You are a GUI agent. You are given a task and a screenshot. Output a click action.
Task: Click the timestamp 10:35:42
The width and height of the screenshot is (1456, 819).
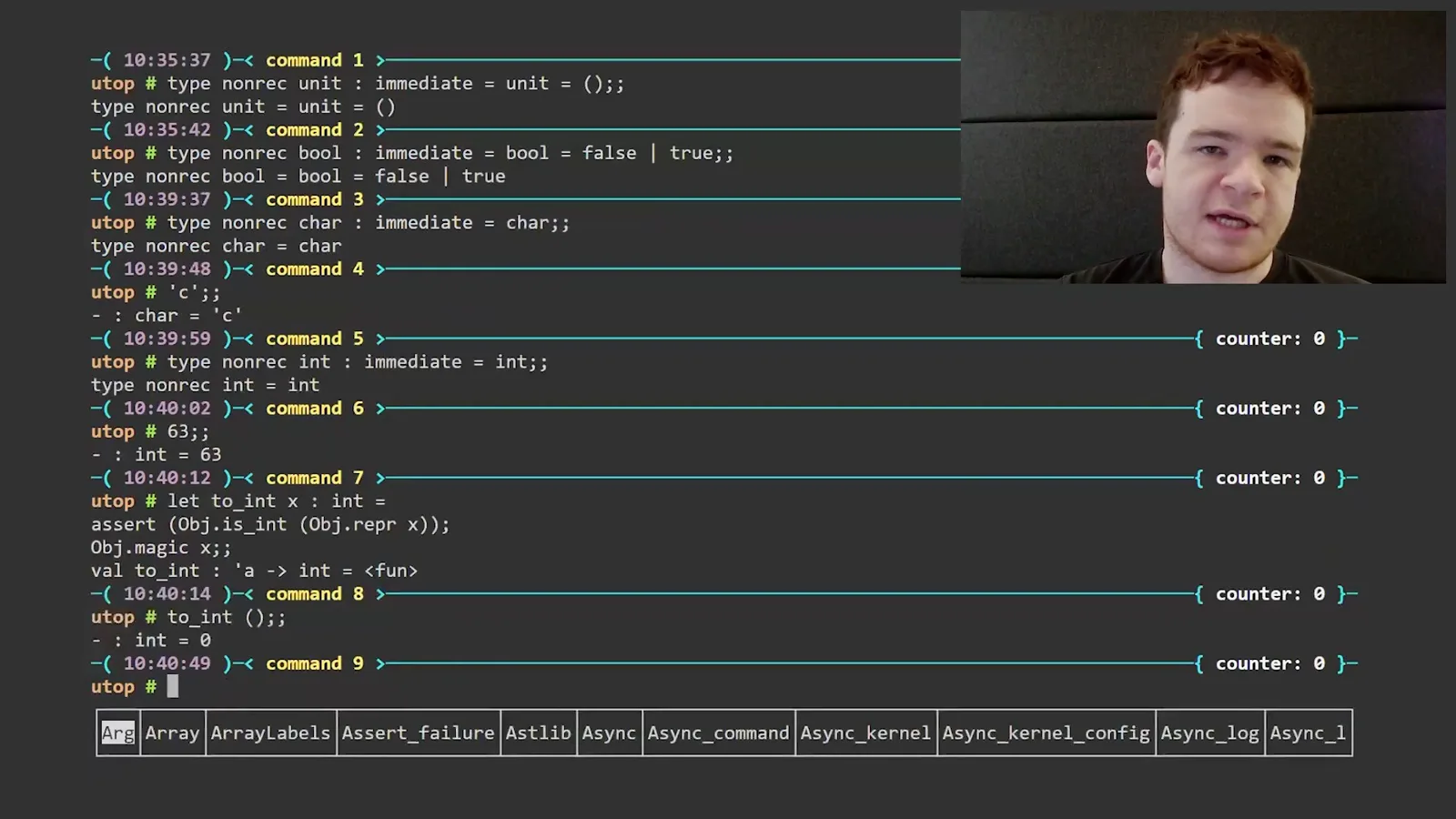[167, 129]
